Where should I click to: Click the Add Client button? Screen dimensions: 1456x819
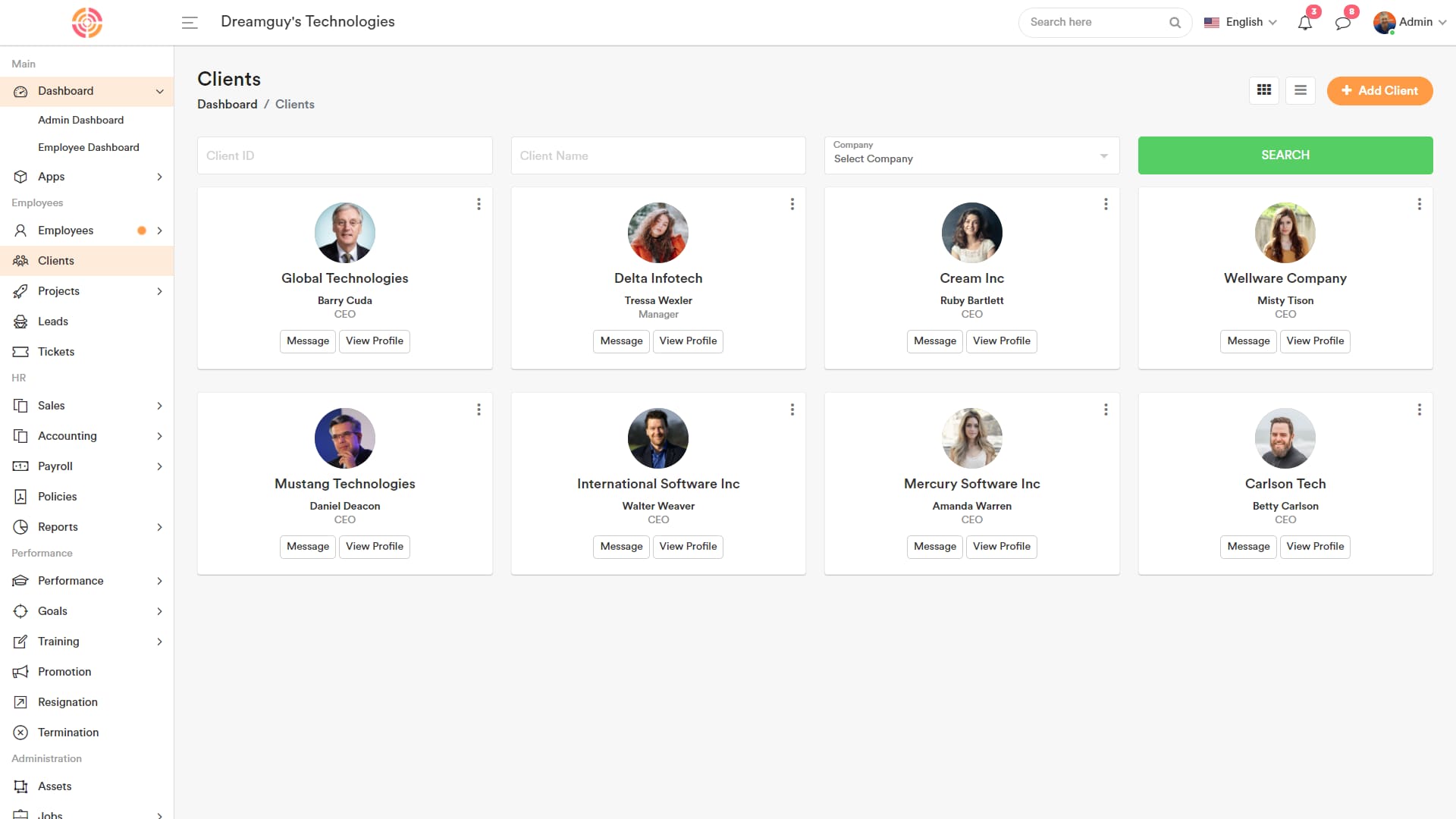click(x=1379, y=90)
